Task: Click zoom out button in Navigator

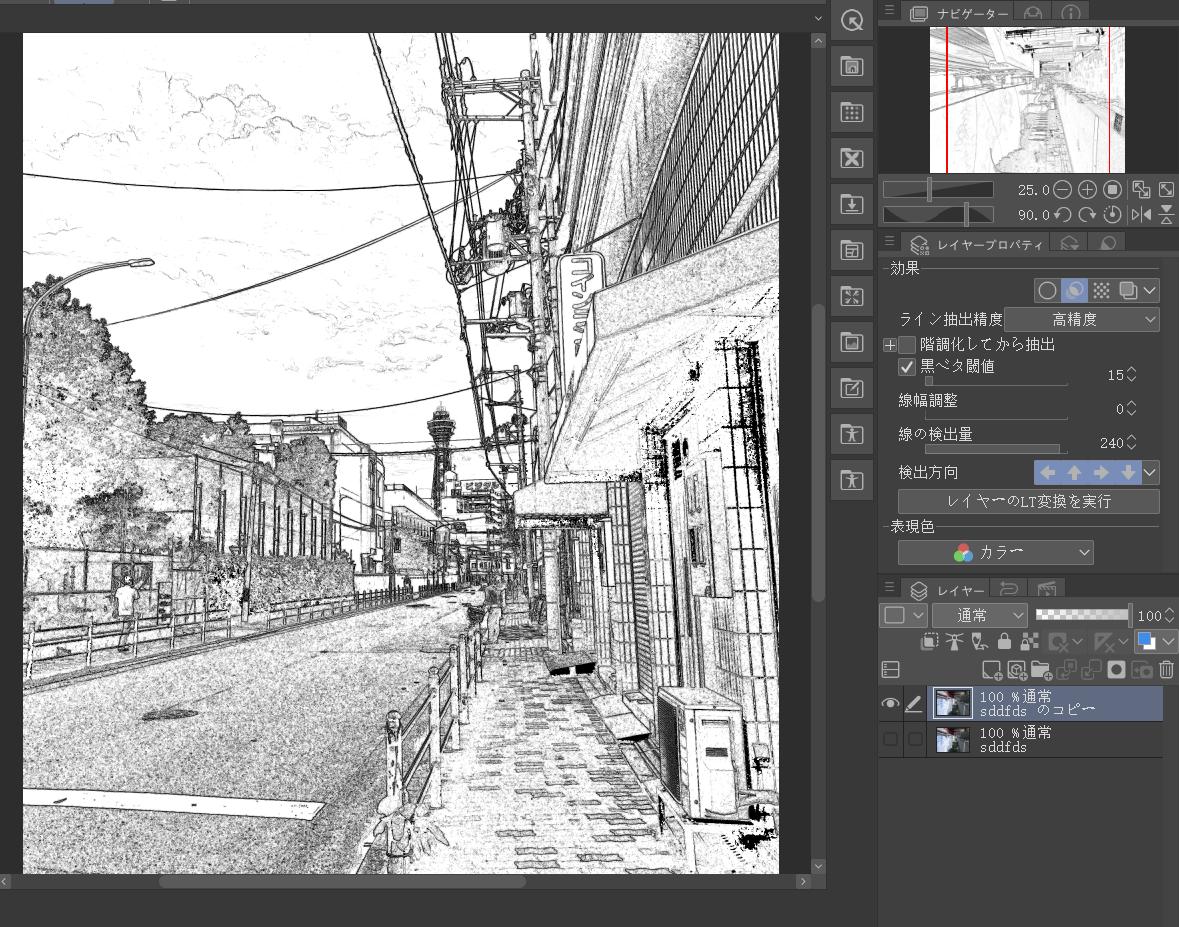Action: tap(1062, 189)
